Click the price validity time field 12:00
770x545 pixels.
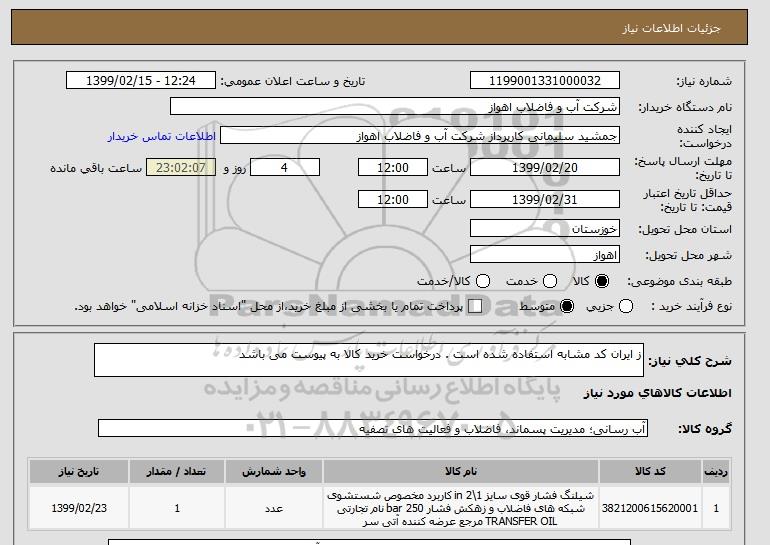[x=393, y=199]
